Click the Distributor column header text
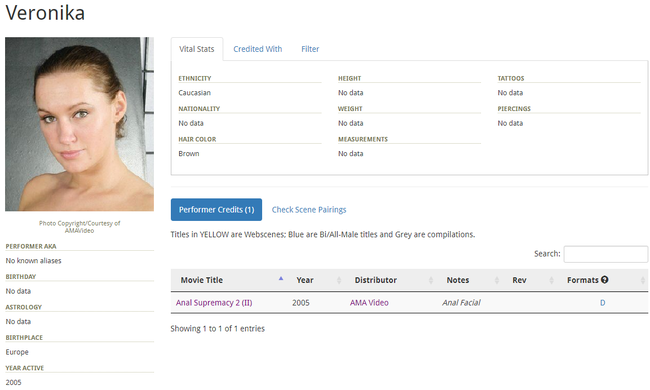This screenshot has width=650, height=390. (x=376, y=280)
